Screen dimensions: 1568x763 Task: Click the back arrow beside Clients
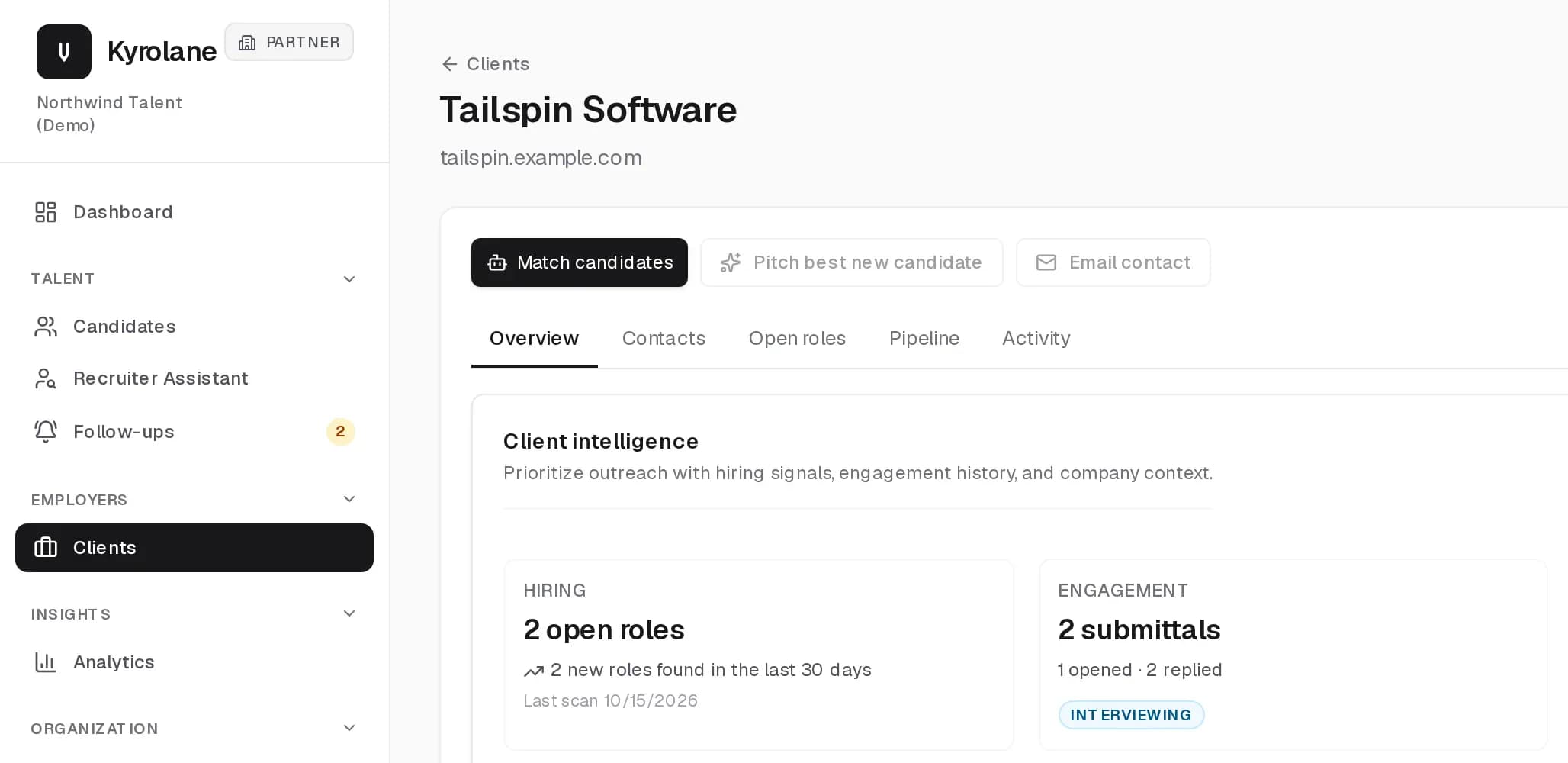pyautogui.click(x=449, y=64)
